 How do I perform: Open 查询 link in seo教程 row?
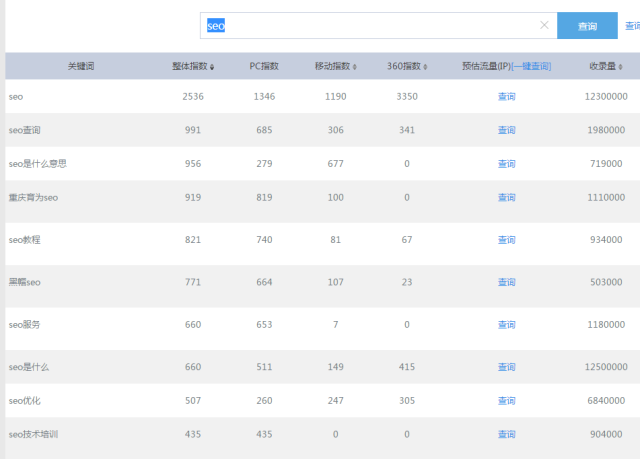tap(507, 240)
